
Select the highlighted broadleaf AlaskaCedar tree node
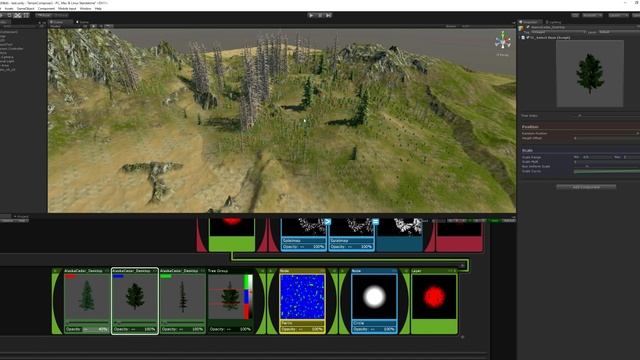pos(135,301)
